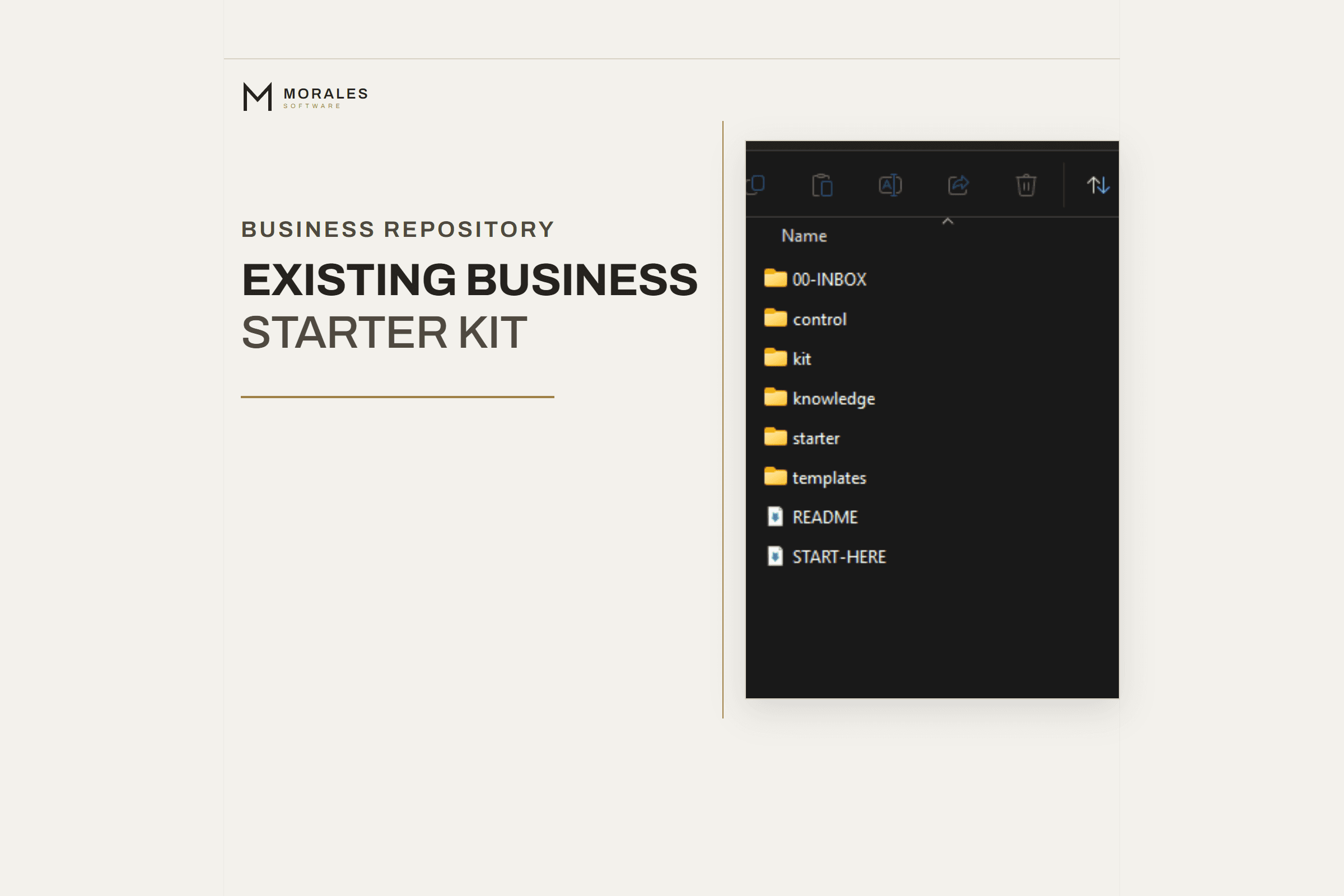
Task: Select the README file name
Action: (x=825, y=517)
